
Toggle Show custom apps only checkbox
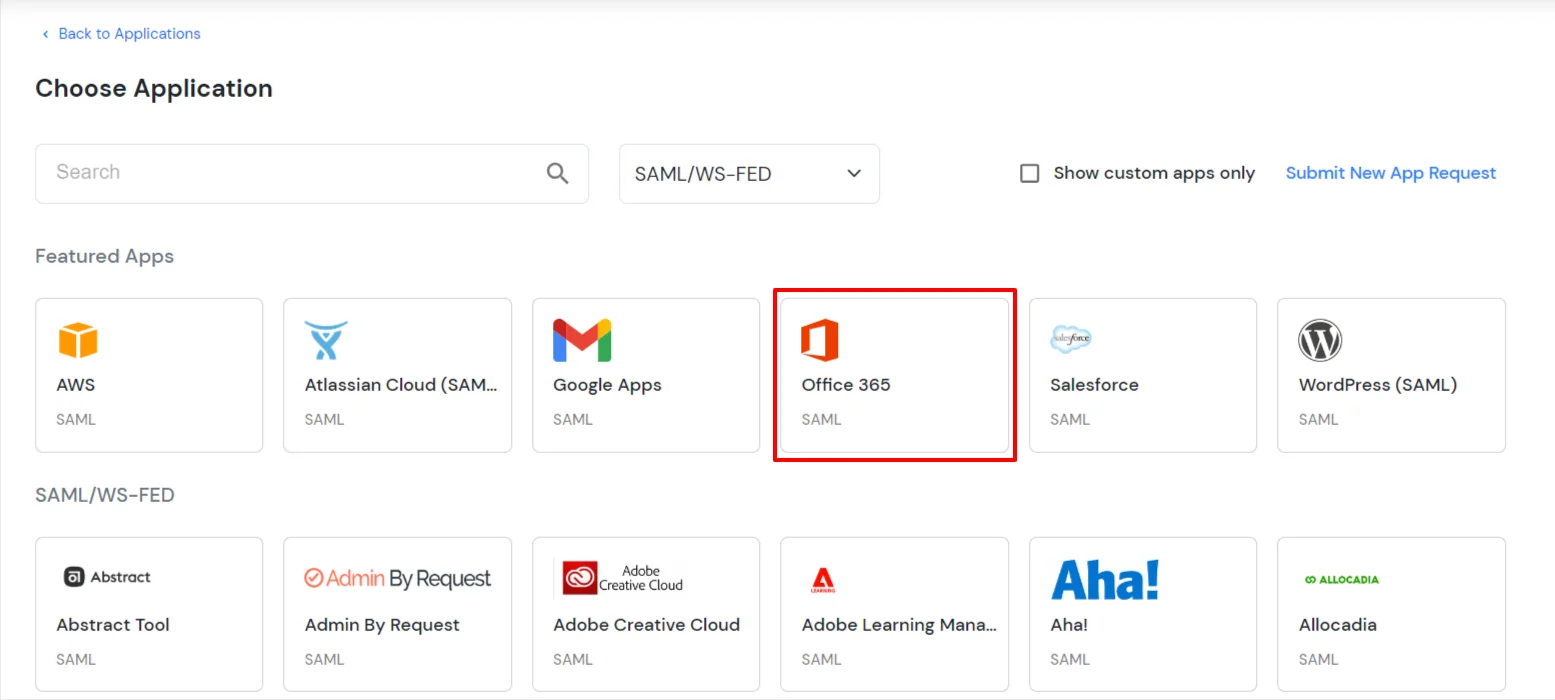coord(1029,173)
